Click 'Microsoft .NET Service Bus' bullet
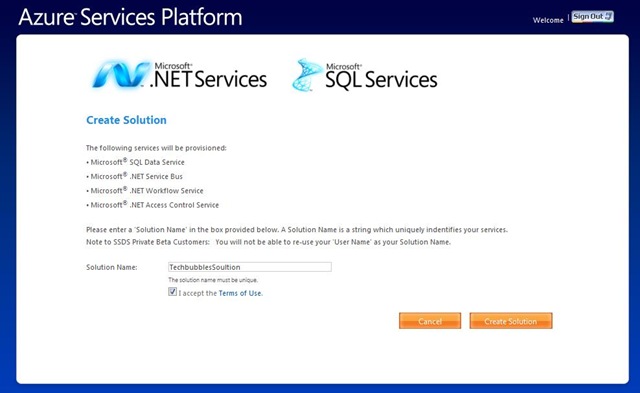The width and height of the screenshot is (640, 393). pyautogui.click(x=134, y=176)
